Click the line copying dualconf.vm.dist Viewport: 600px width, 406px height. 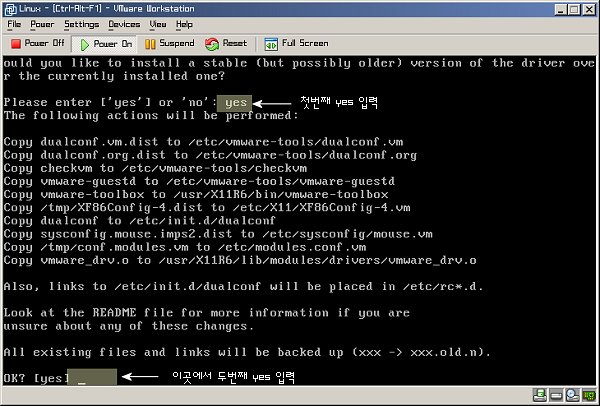pyautogui.click(x=203, y=142)
